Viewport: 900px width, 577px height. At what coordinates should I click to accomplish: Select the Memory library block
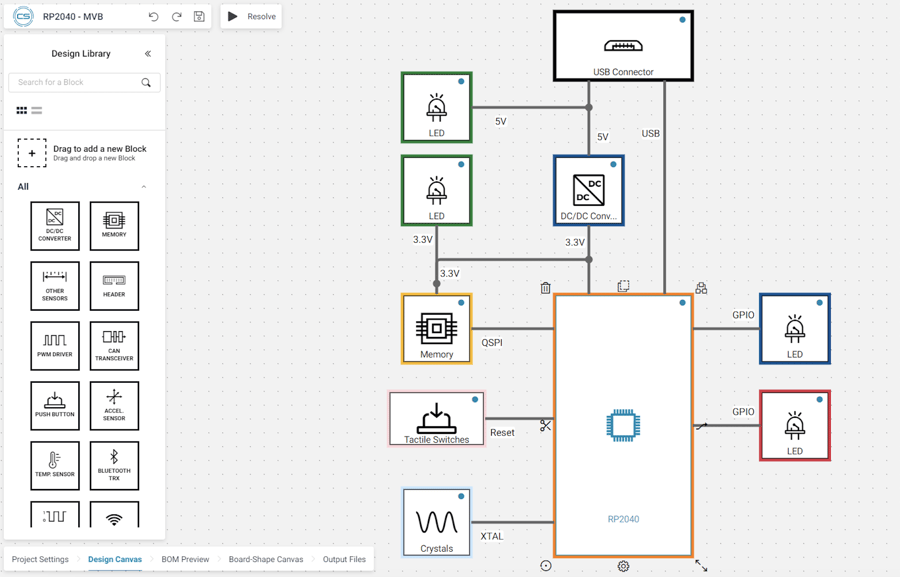pos(114,226)
